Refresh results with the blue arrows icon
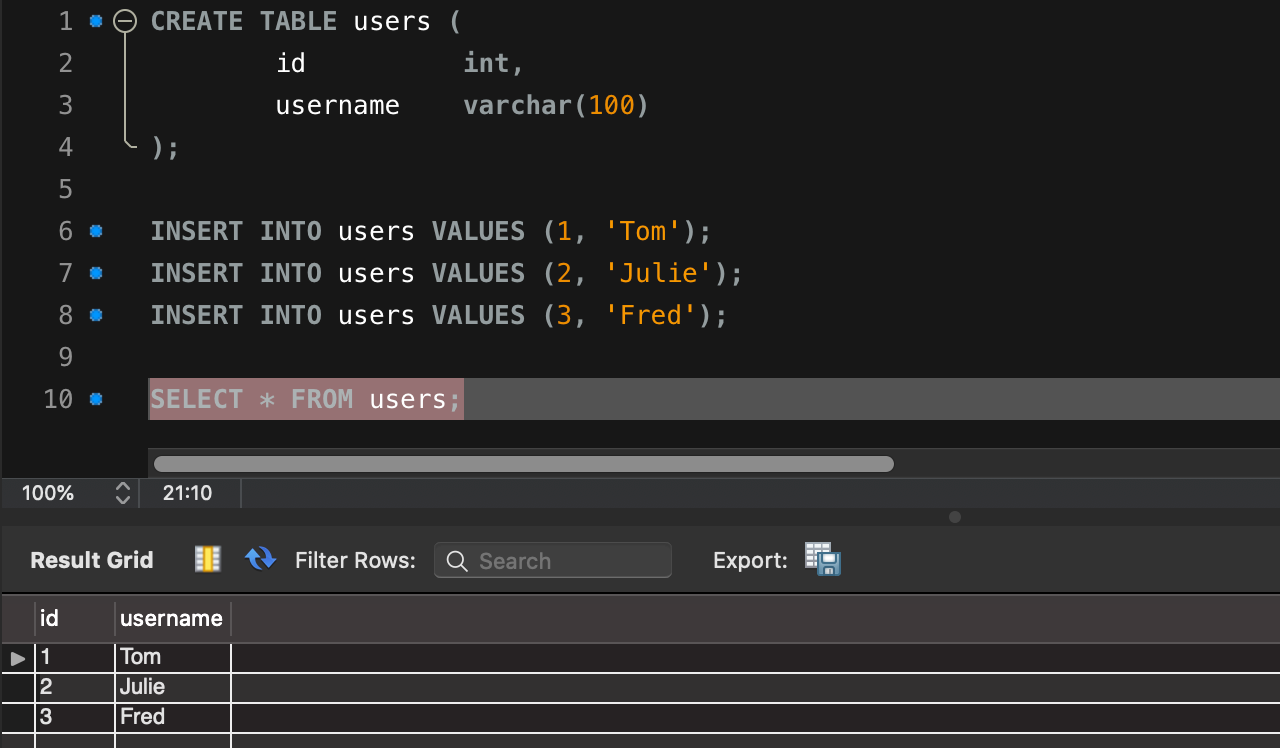This screenshot has width=1280, height=748. tap(260, 559)
